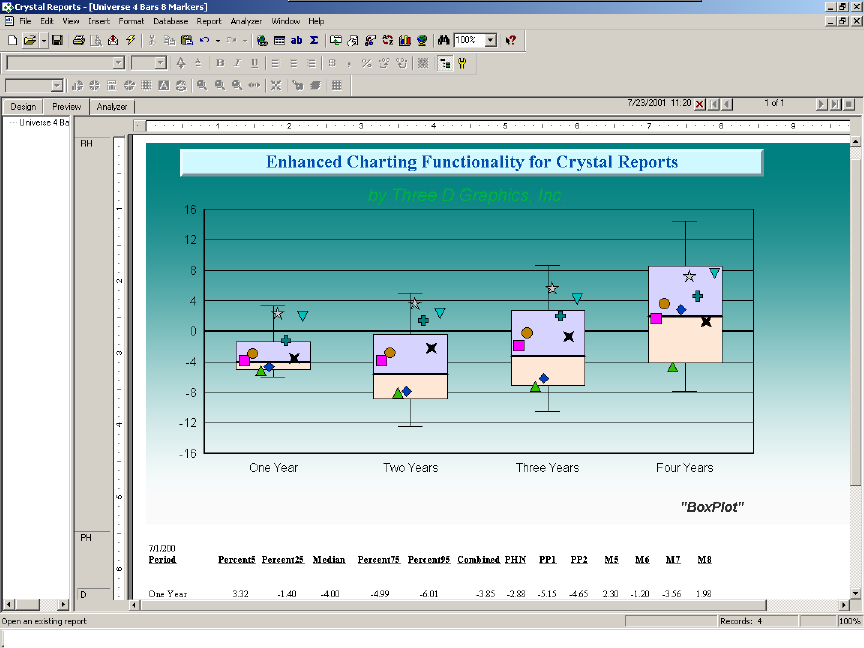
Task: Click the horizontal scrollbar right arrow of report
Action: pos(844,605)
